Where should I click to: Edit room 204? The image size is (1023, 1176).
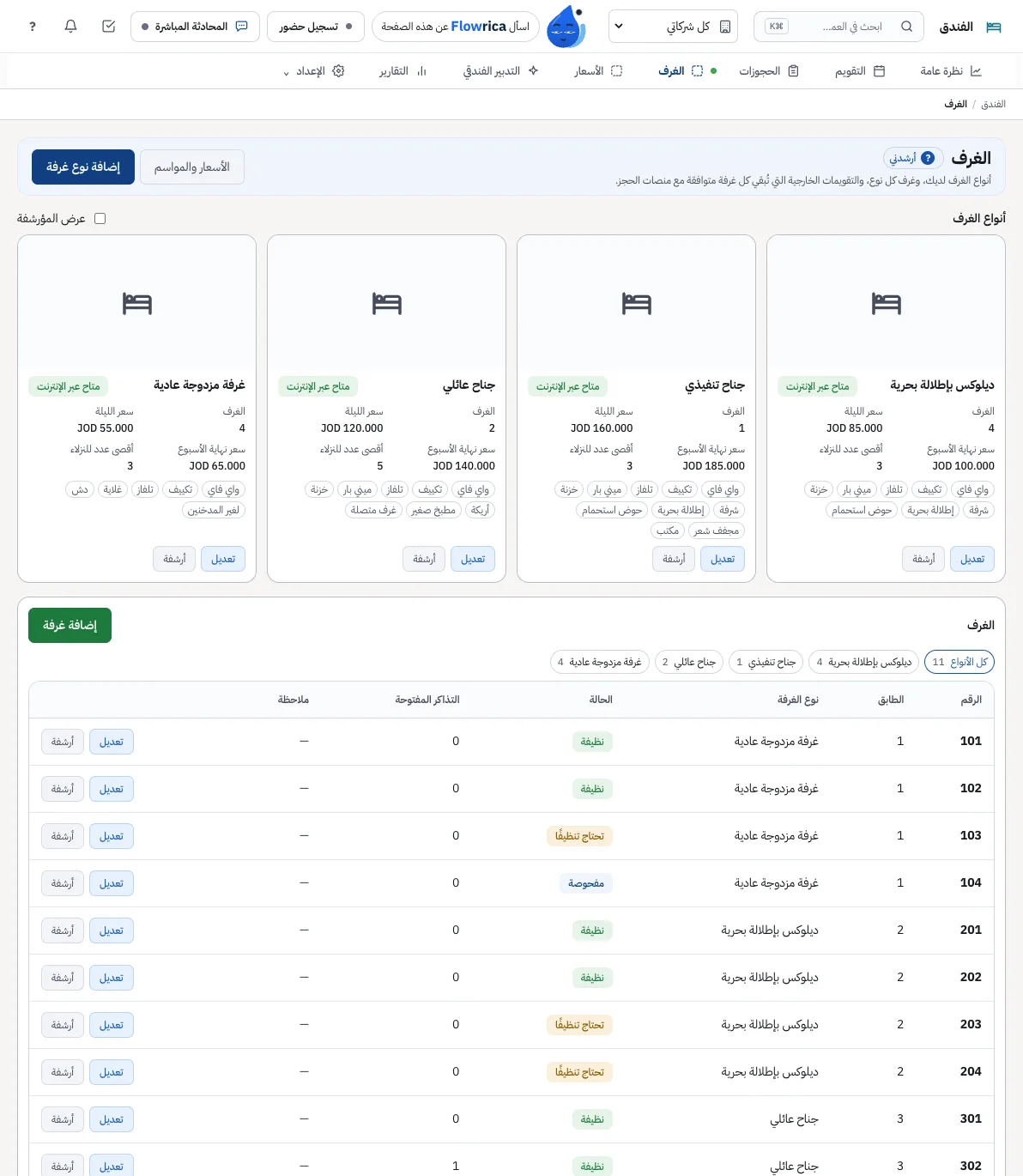[112, 1072]
